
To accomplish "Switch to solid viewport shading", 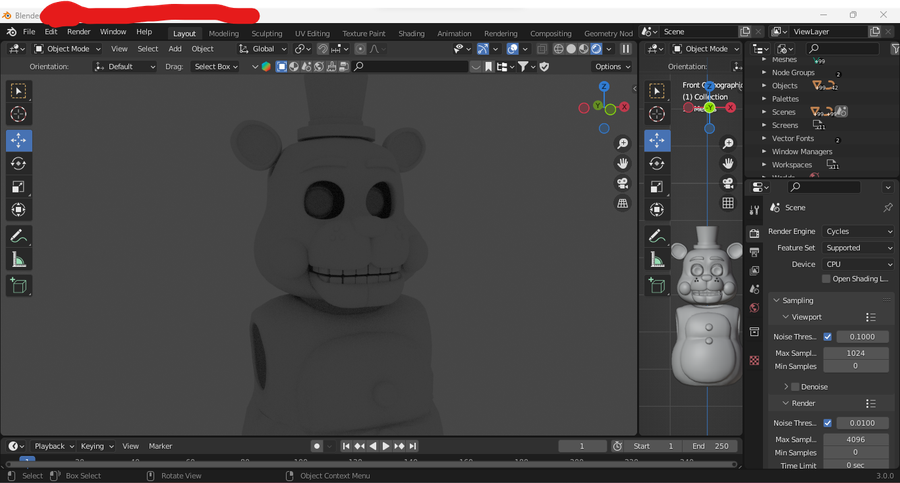I will pyautogui.click(x=571, y=49).
